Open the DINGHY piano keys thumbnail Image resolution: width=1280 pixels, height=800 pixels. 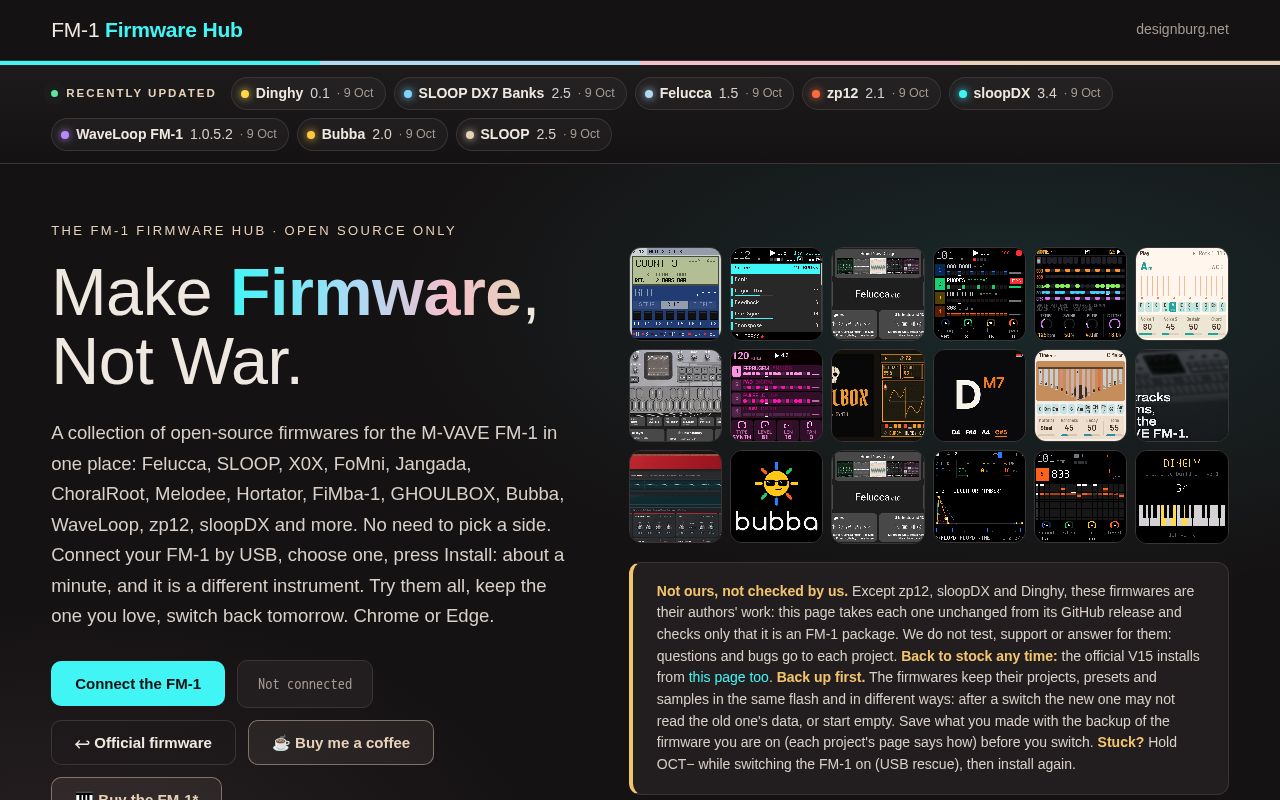pyautogui.click(x=1182, y=497)
